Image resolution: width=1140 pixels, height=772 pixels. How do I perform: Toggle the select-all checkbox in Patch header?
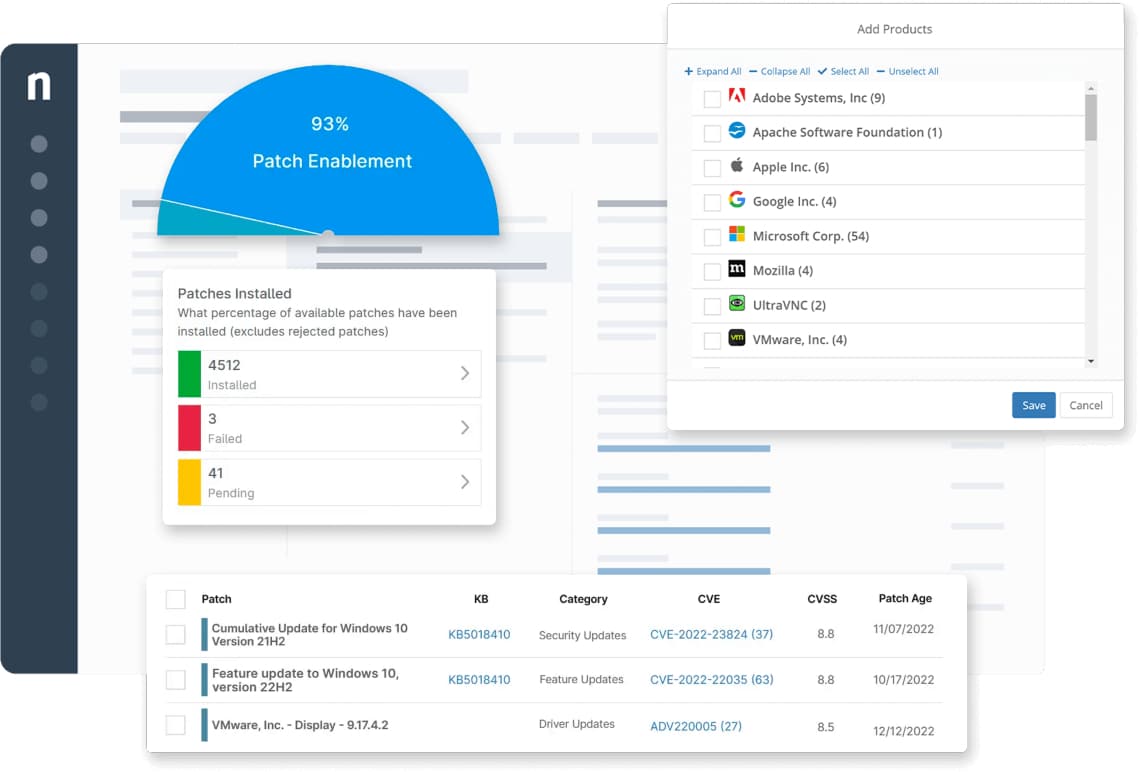click(176, 599)
